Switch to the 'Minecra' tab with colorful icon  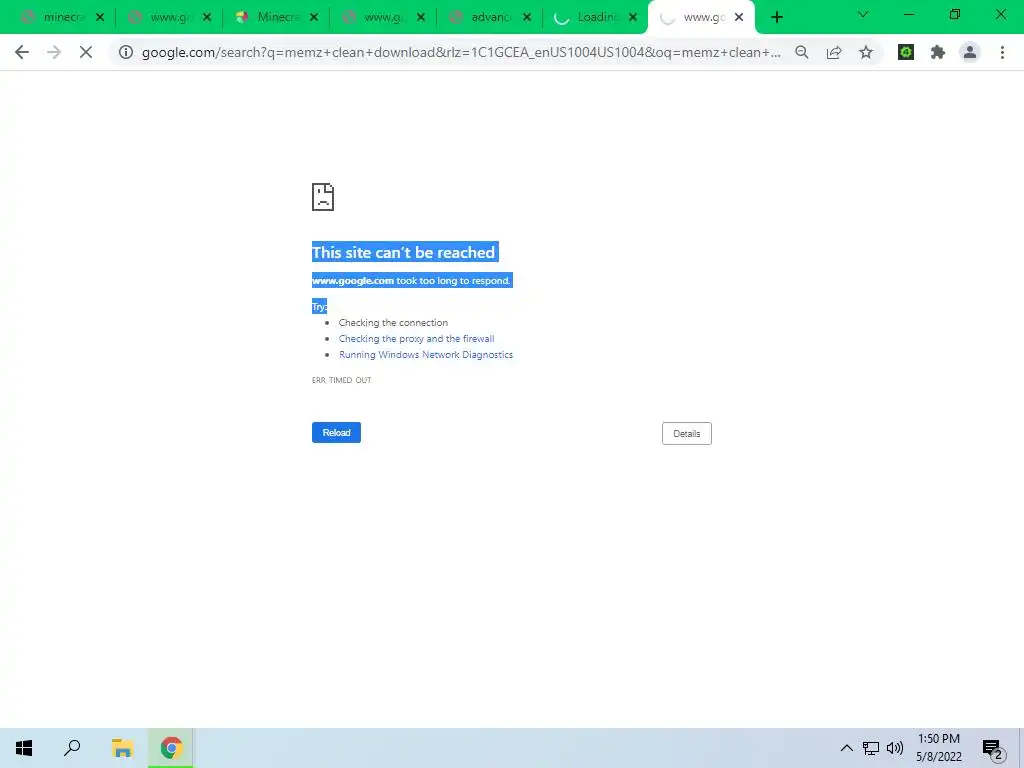point(274,18)
